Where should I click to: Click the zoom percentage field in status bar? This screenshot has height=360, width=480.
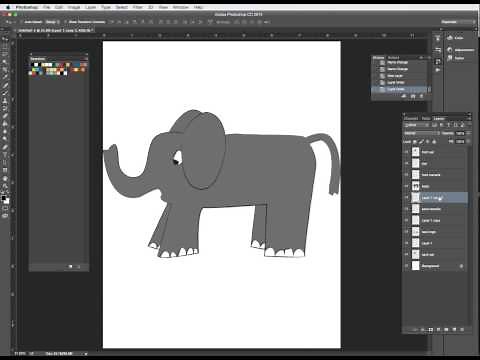[19, 354]
